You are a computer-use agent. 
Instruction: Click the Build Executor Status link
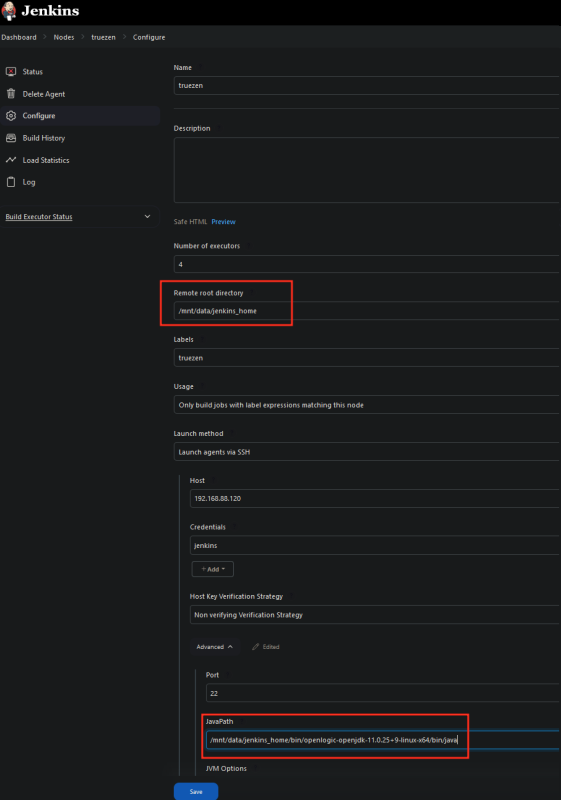[x=39, y=217]
